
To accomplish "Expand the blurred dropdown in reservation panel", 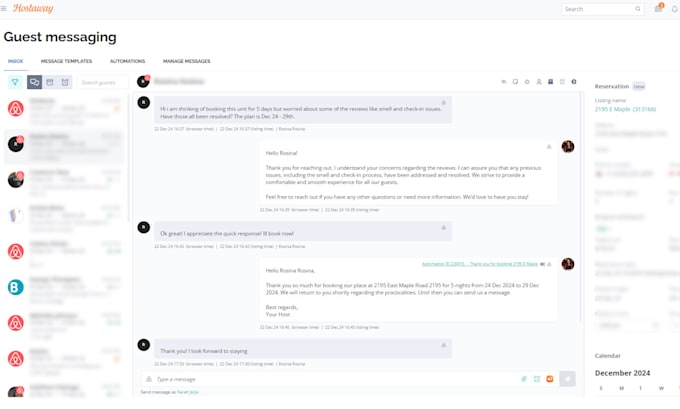I will tap(628, 325).
